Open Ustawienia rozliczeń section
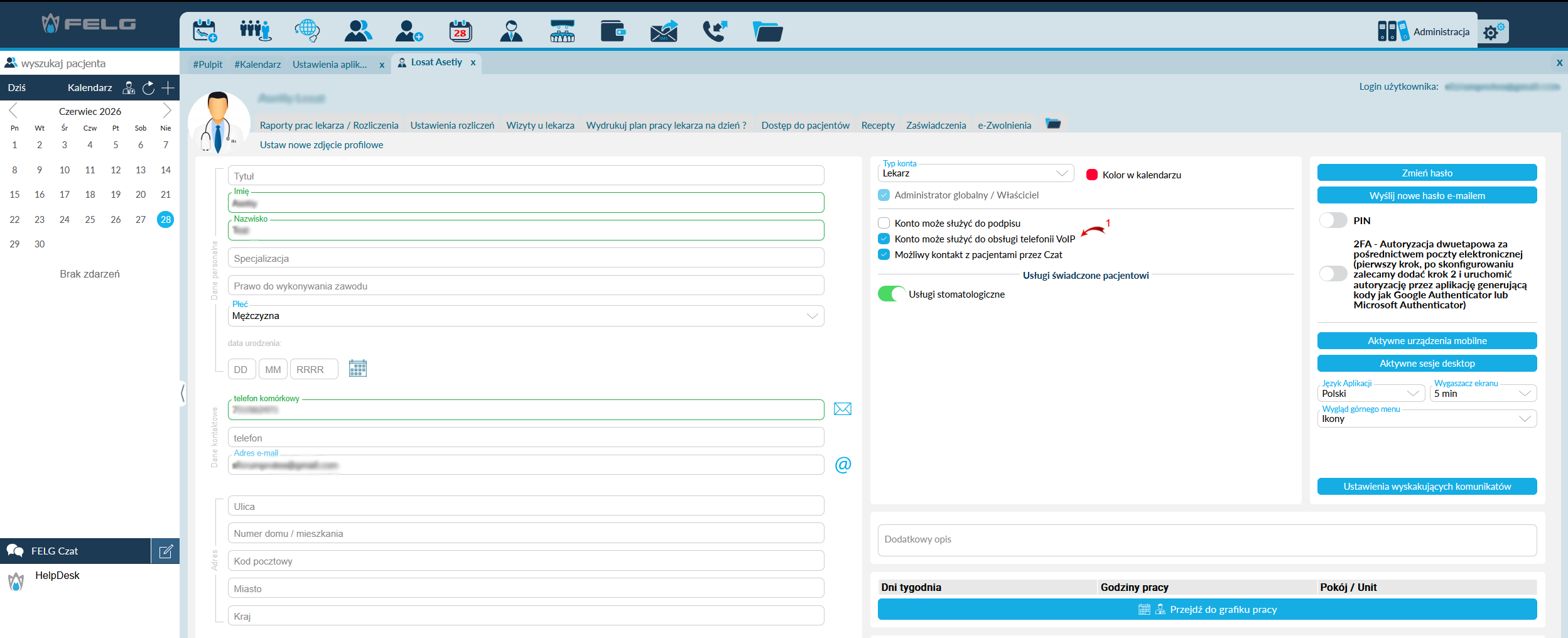The width and height of the screenshot is (1568, 638). (452, 126)
